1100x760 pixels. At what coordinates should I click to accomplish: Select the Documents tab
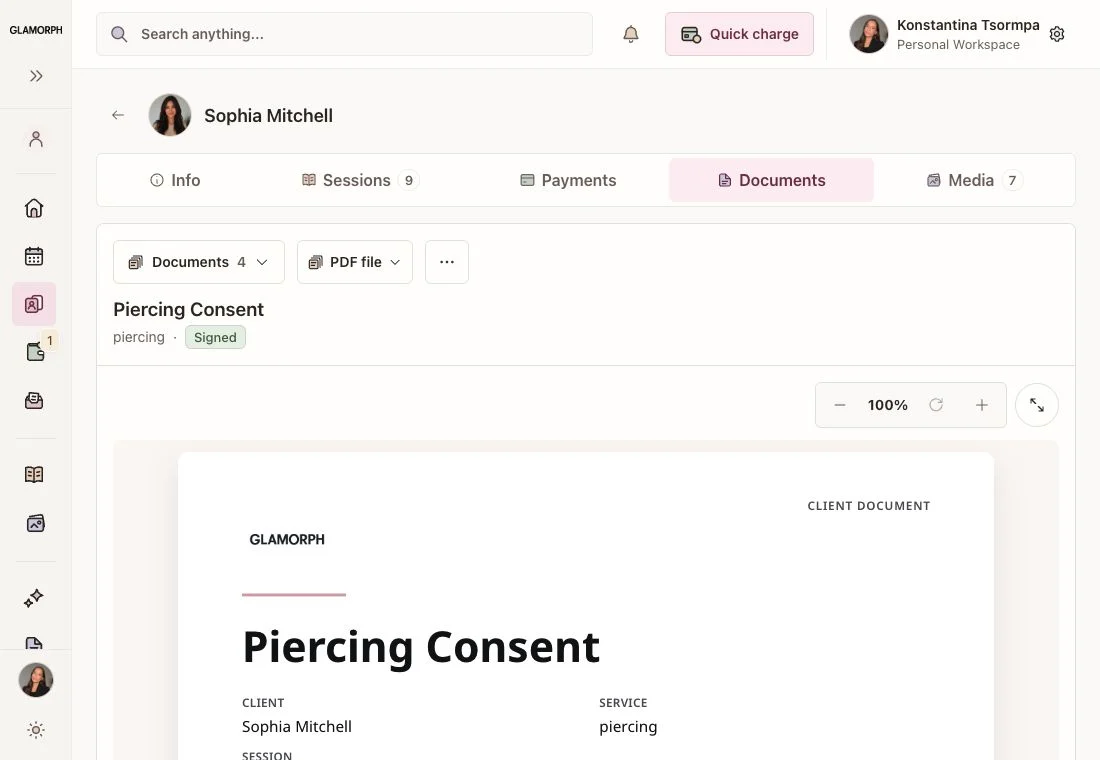tap(772, 180)
